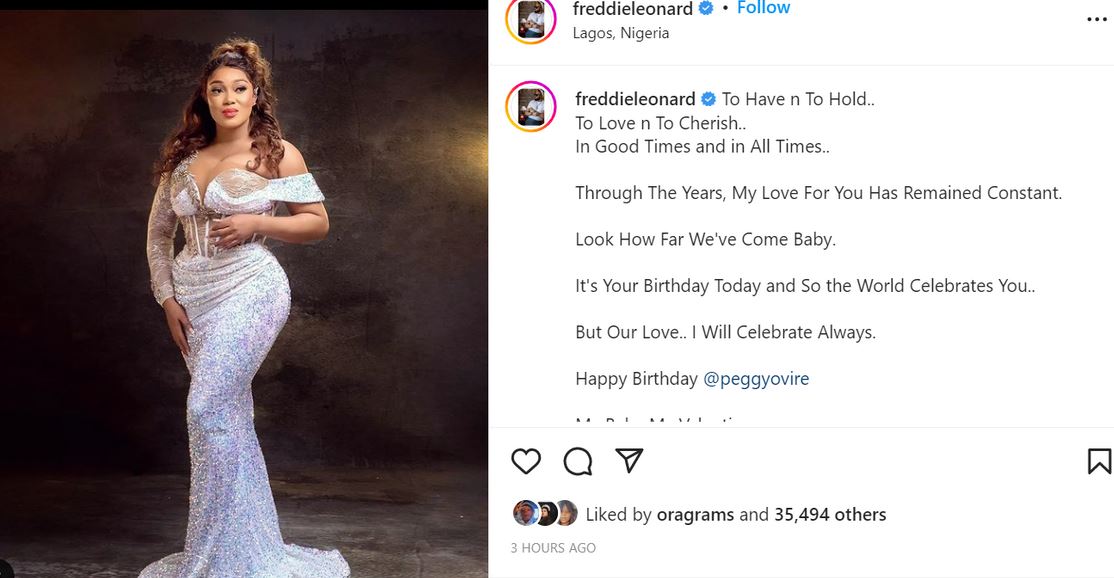The height and width of the screenshot is (578, 1114).
Task: Open the @peggyovire mention
Action: [x=756, y=379]
